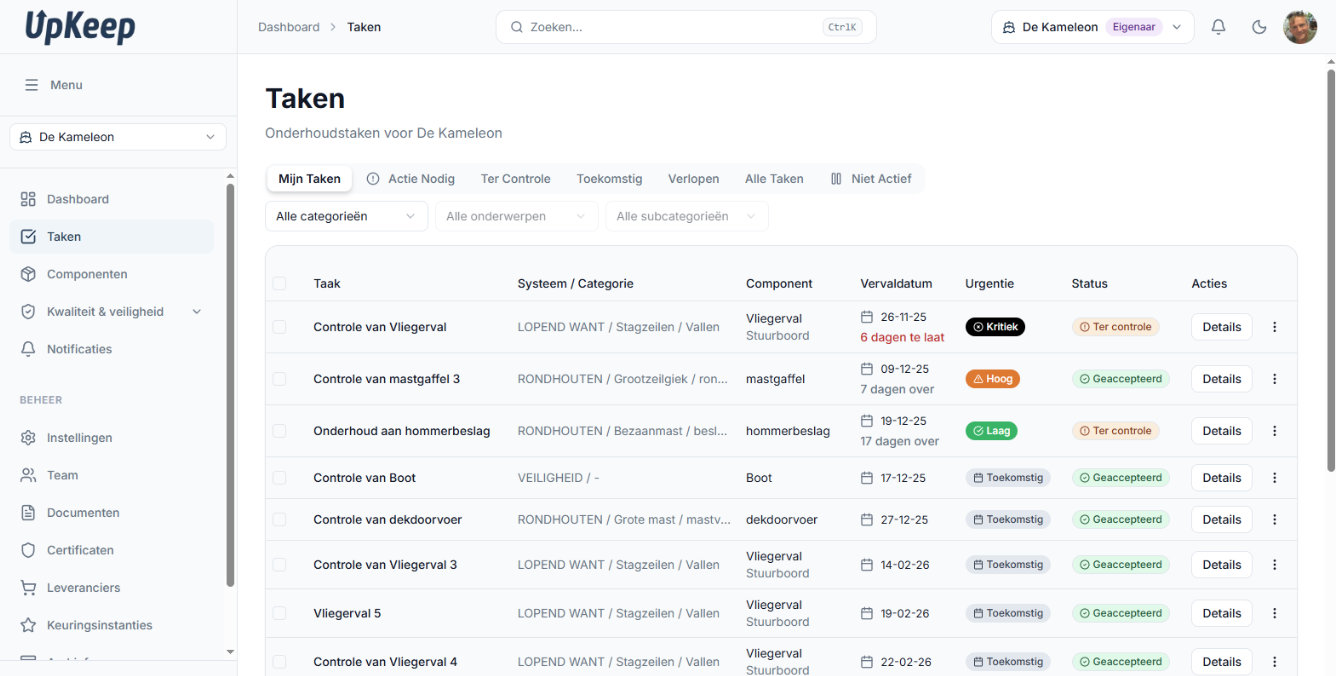
Task: Tick the checkbox next to Controle van Boot
Action: (x=280, y=478)
